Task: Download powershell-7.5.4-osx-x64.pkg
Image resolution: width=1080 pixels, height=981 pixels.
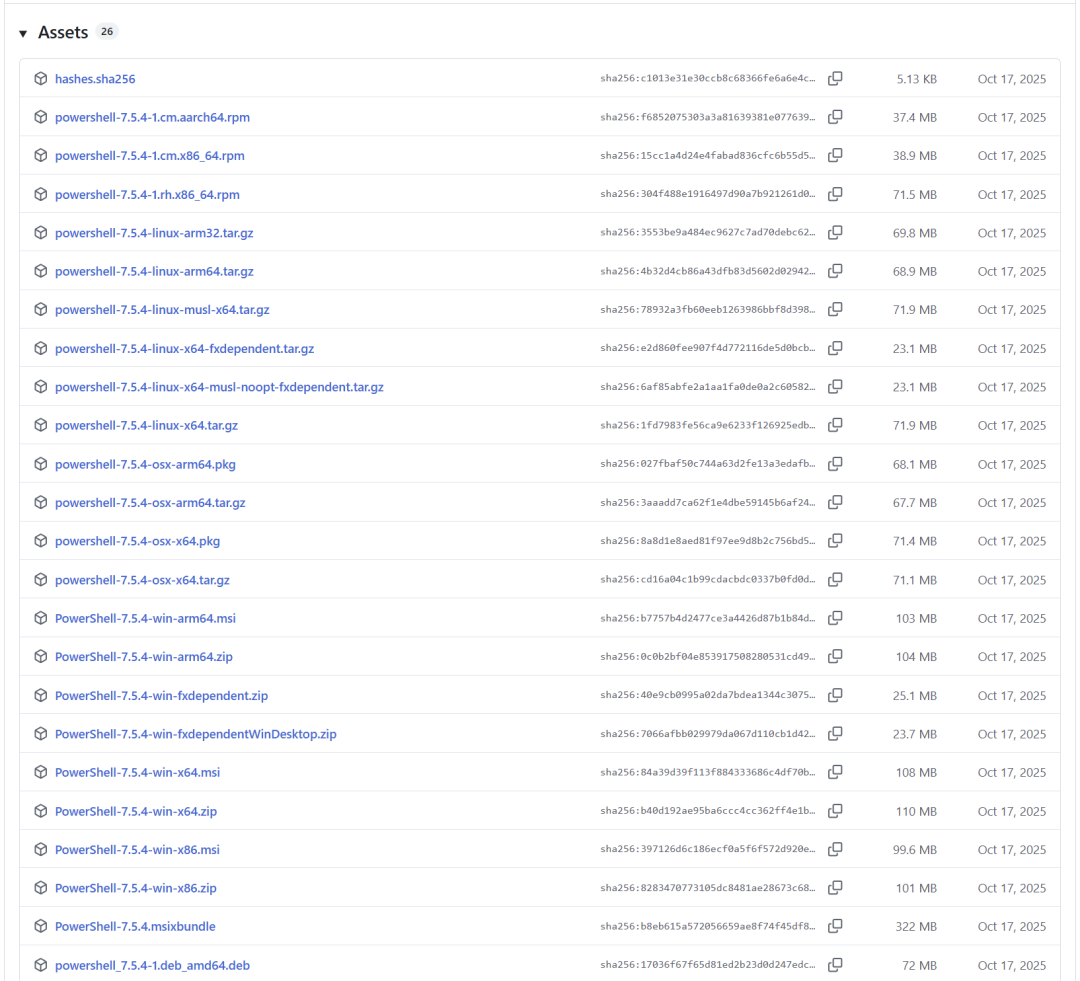Action: 137,541
